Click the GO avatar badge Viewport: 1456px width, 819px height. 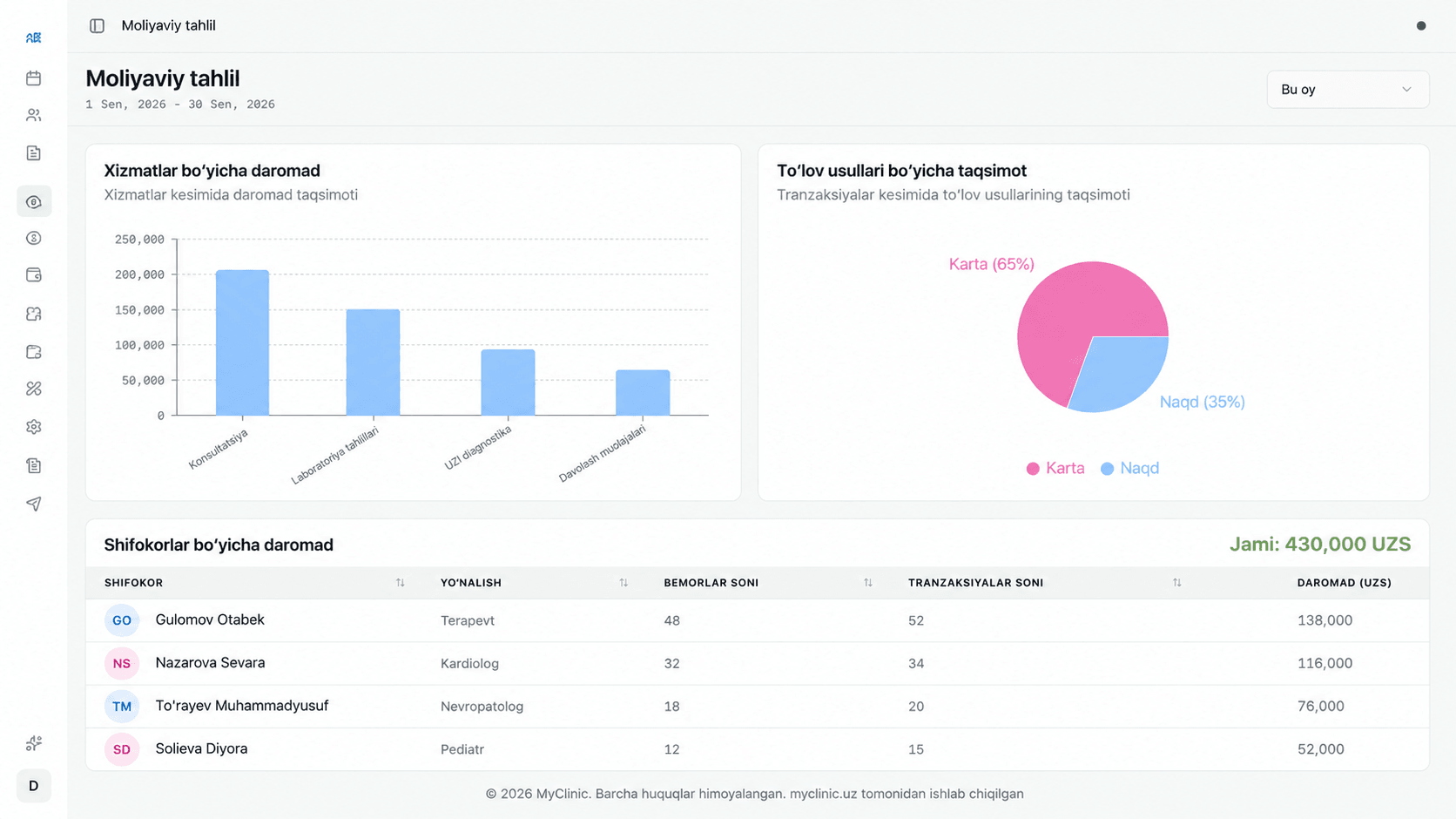tap(122, 620)
